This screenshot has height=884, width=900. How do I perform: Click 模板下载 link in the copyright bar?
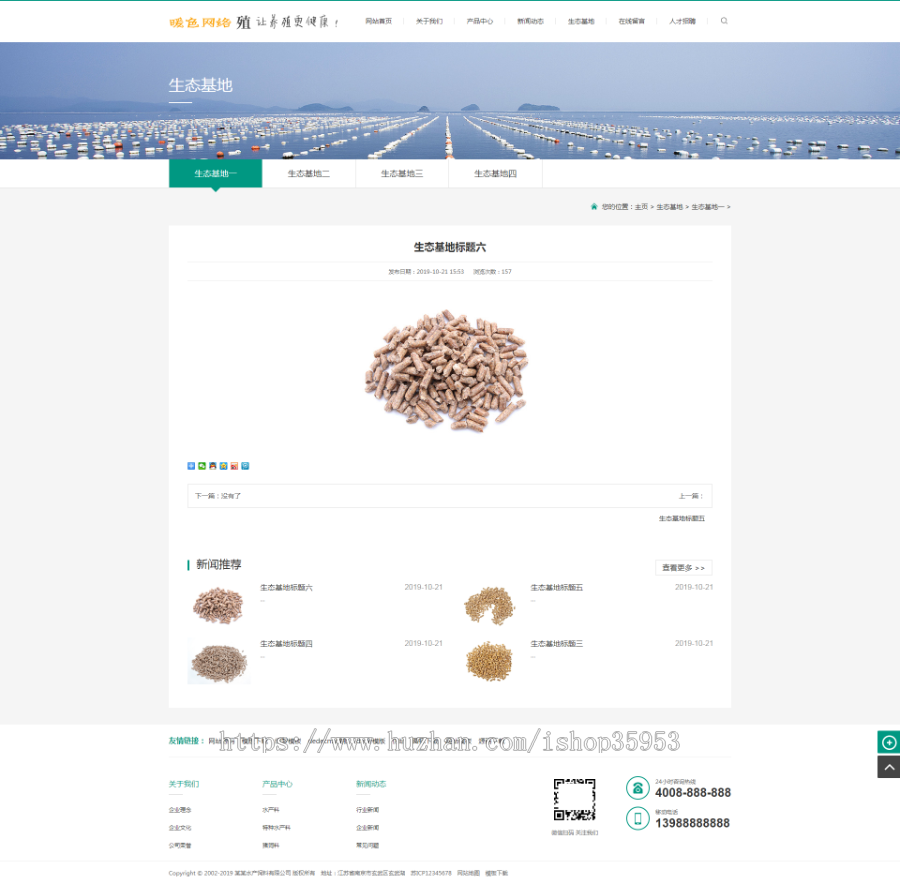[x=496, y=873]
